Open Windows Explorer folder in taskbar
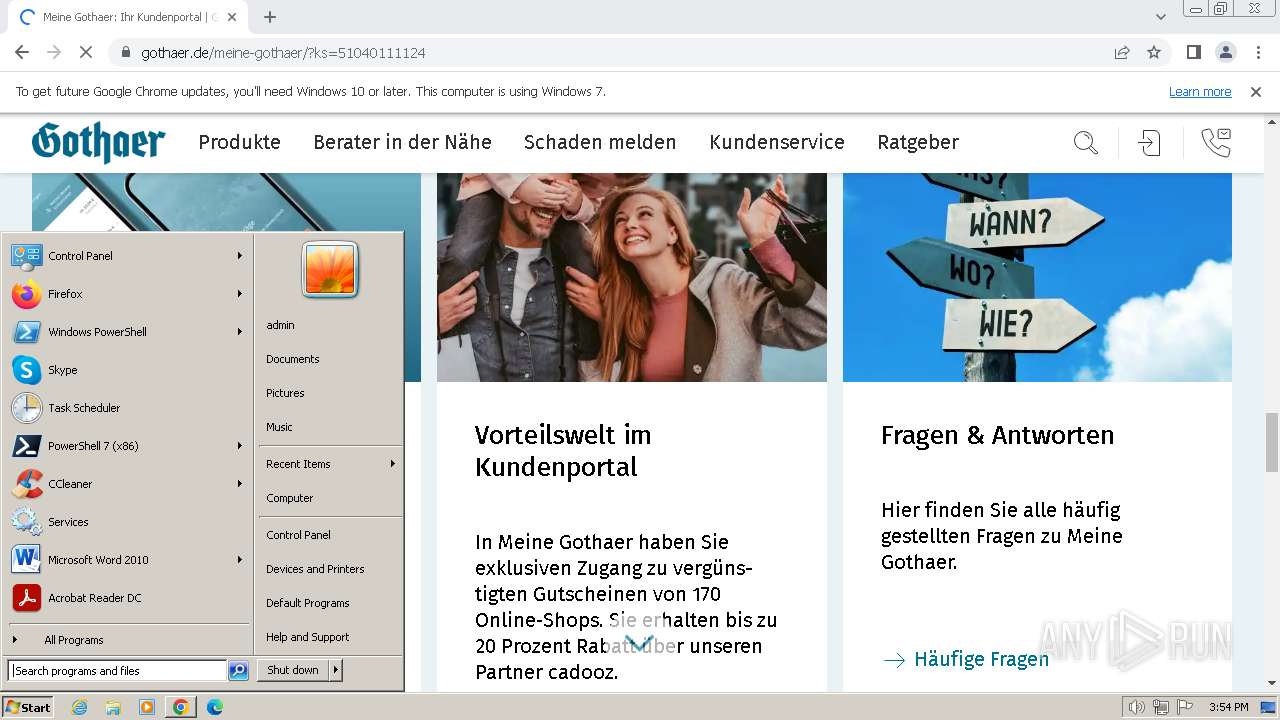1280x720 pixels. 113,707
